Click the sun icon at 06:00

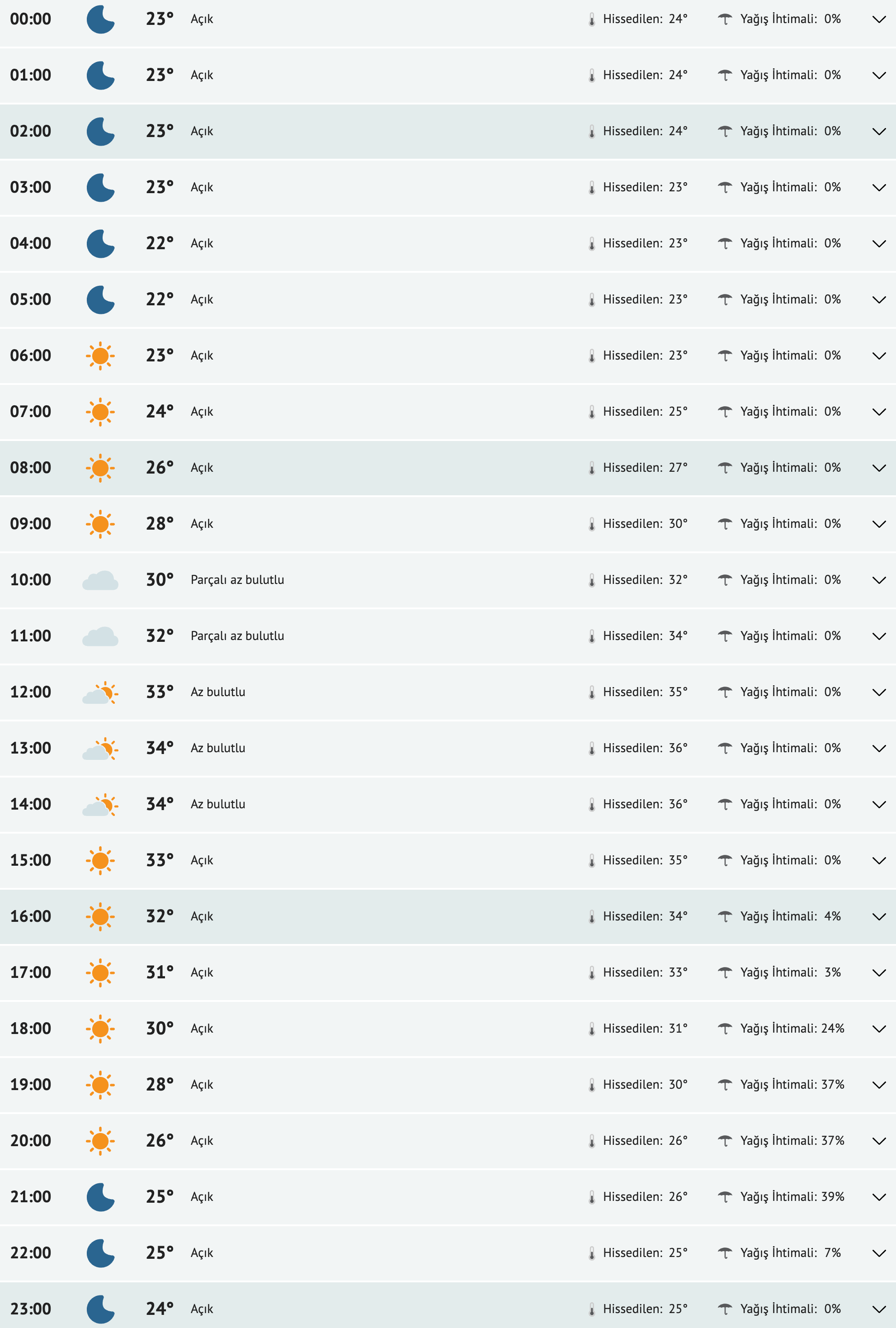[100, 356]
